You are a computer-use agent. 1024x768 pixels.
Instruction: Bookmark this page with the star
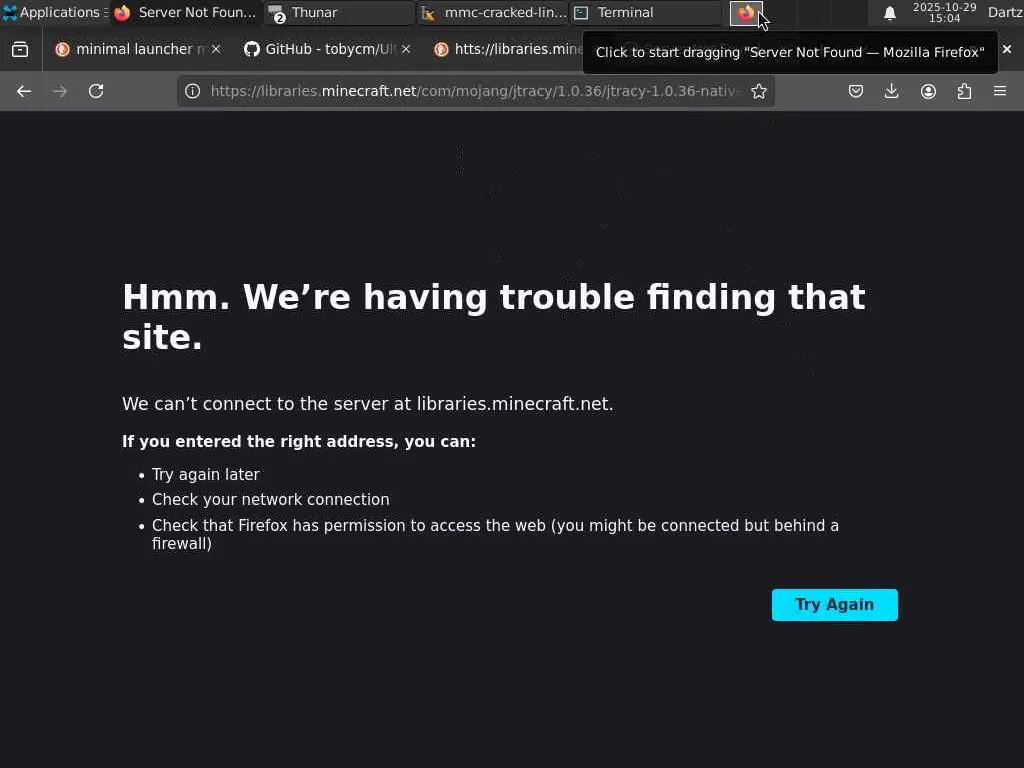click(x=758, y=91)
